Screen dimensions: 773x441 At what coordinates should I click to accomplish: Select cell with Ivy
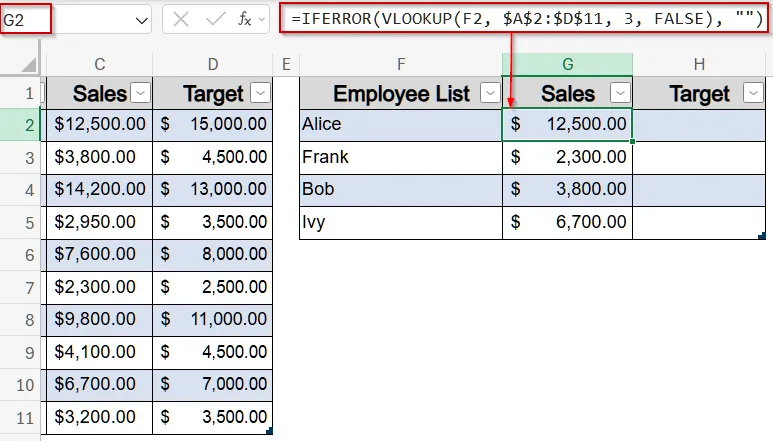(x=401, y=223)
